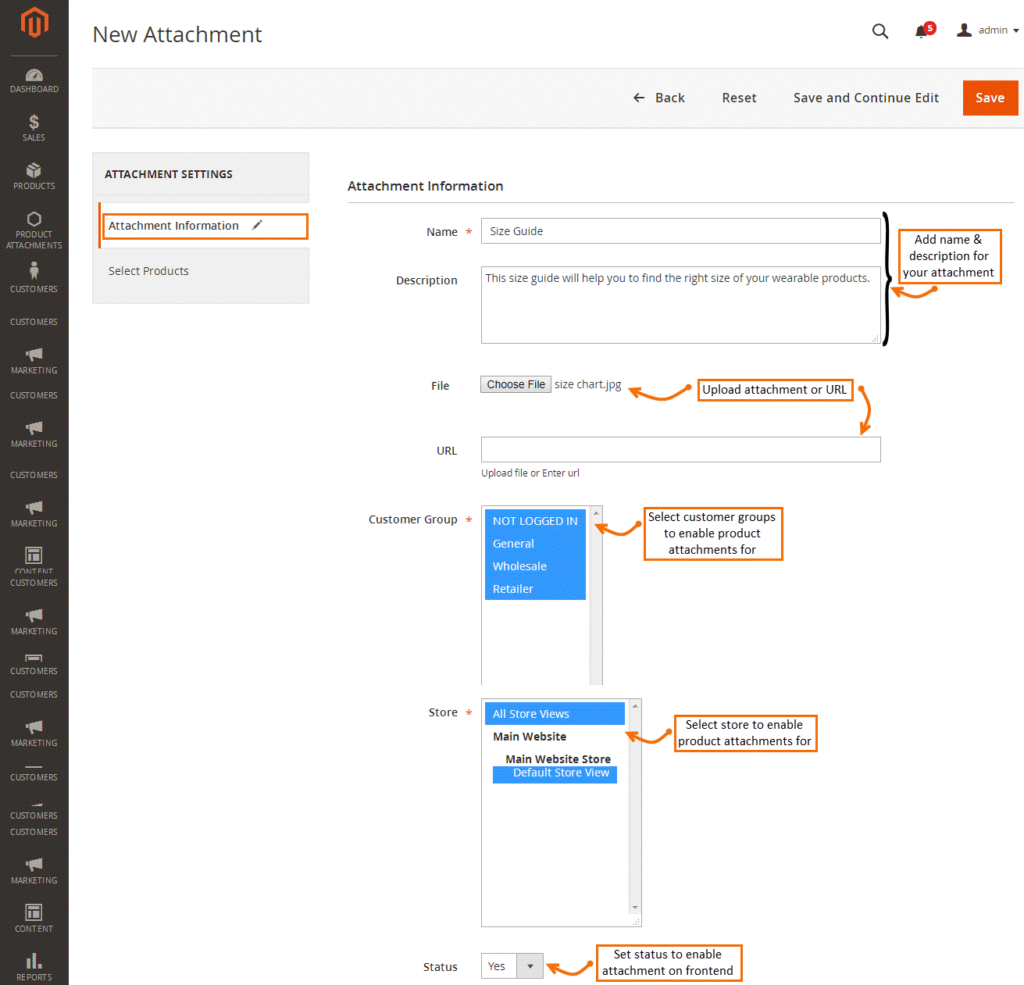This screenshot has width=1024, height=985.
Task: Open the Sales section
Action: [34, 127]
